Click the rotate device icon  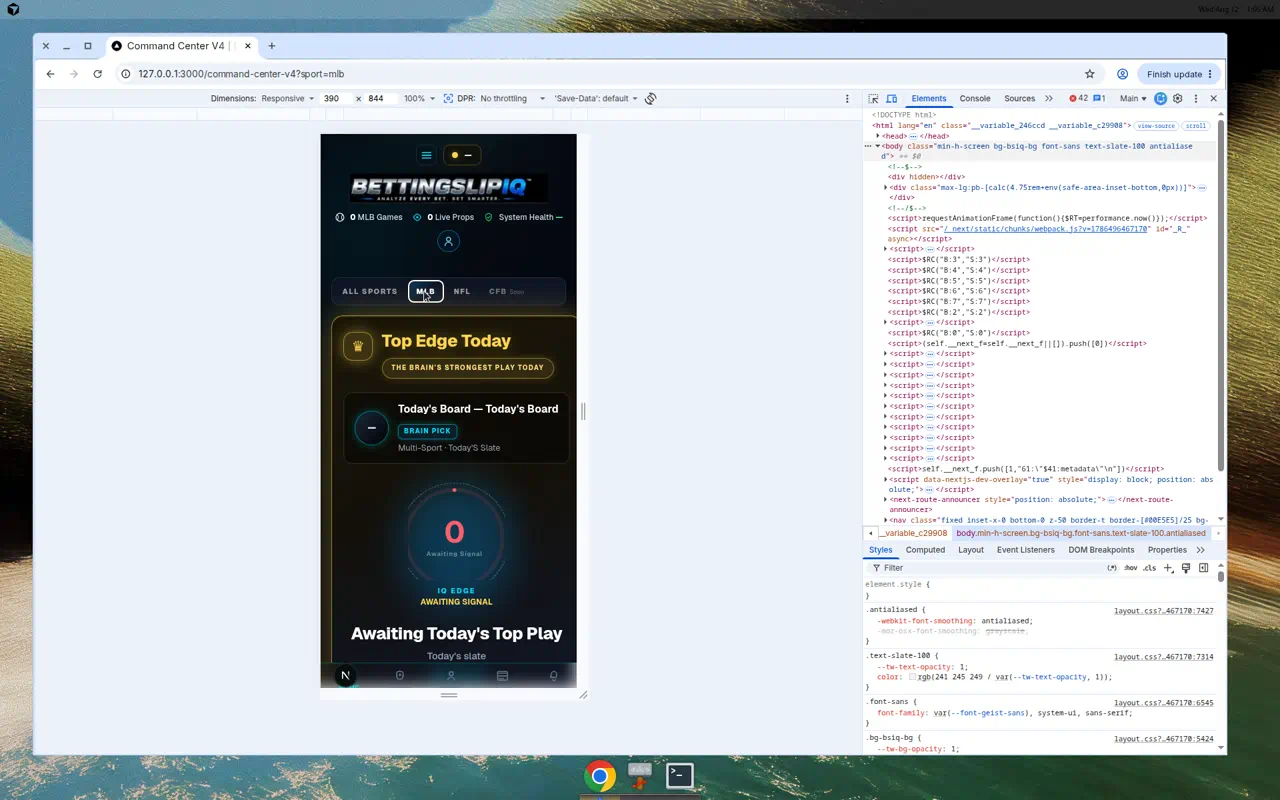click(x=650, y=99)
